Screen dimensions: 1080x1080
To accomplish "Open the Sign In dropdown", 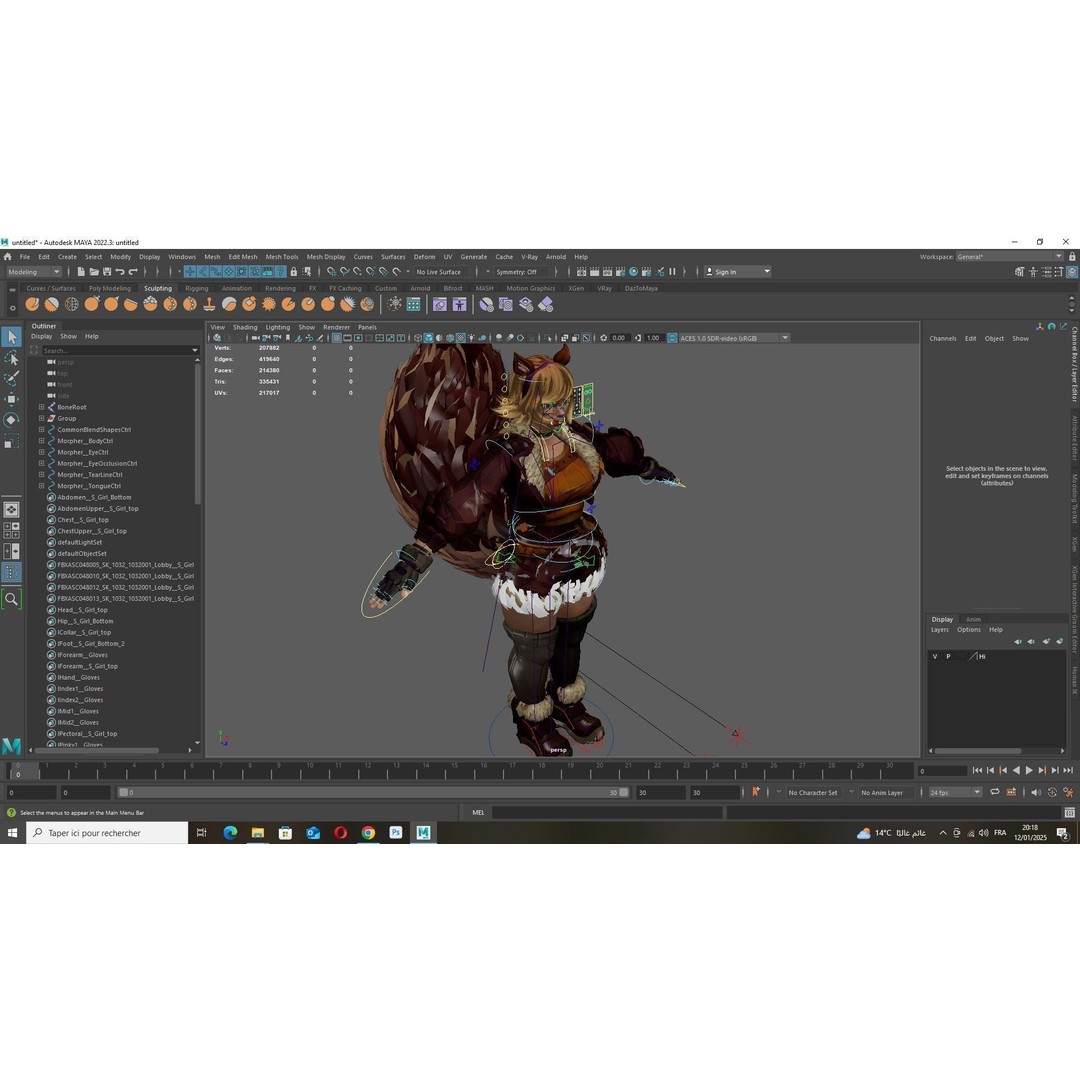I will 737,272.
